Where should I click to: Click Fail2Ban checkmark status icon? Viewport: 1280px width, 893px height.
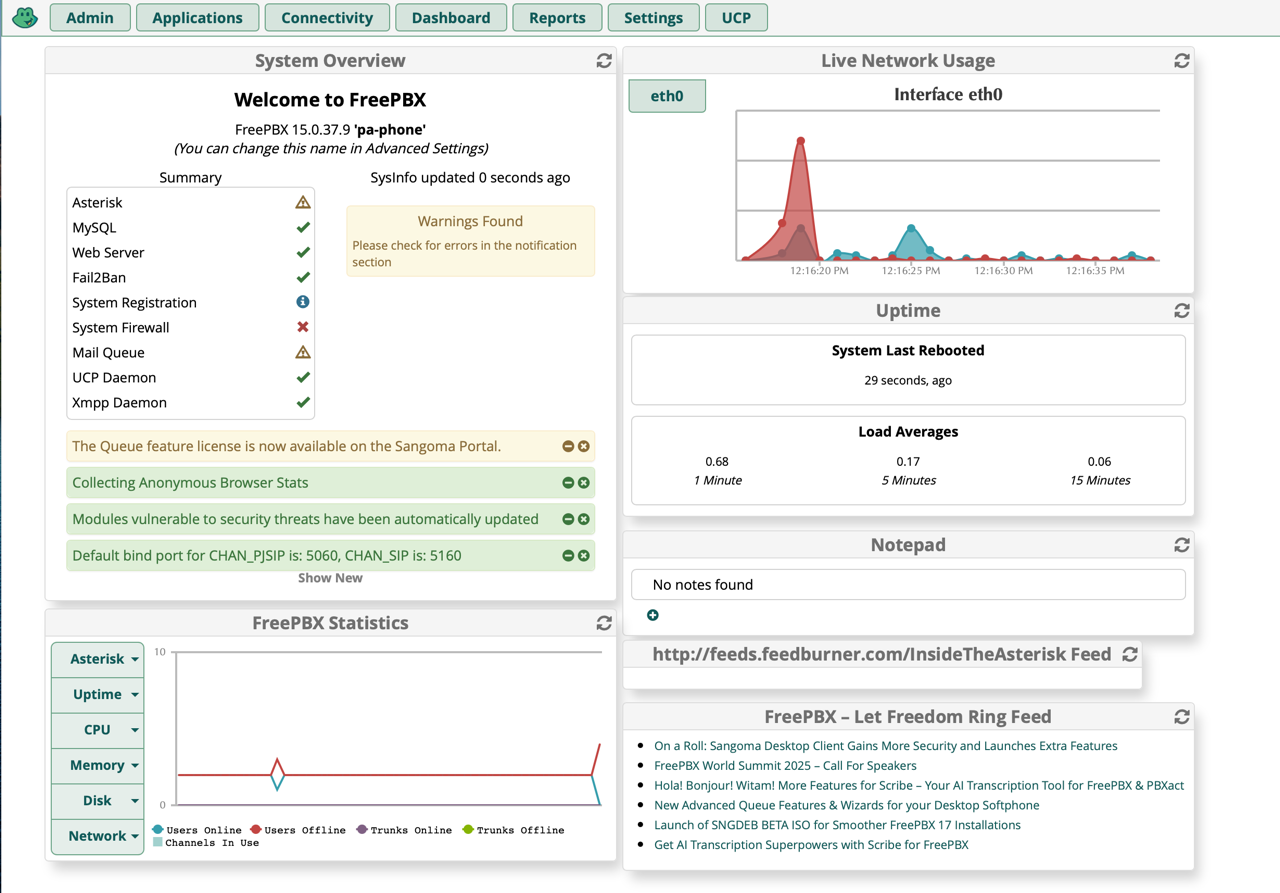point(303,277)
